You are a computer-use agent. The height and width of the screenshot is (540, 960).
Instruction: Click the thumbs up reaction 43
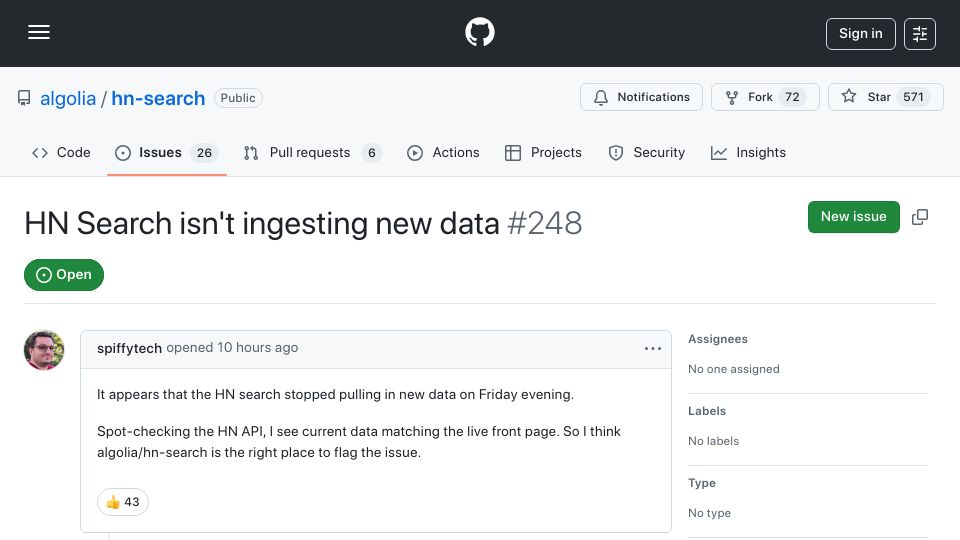tap(122, 502)
